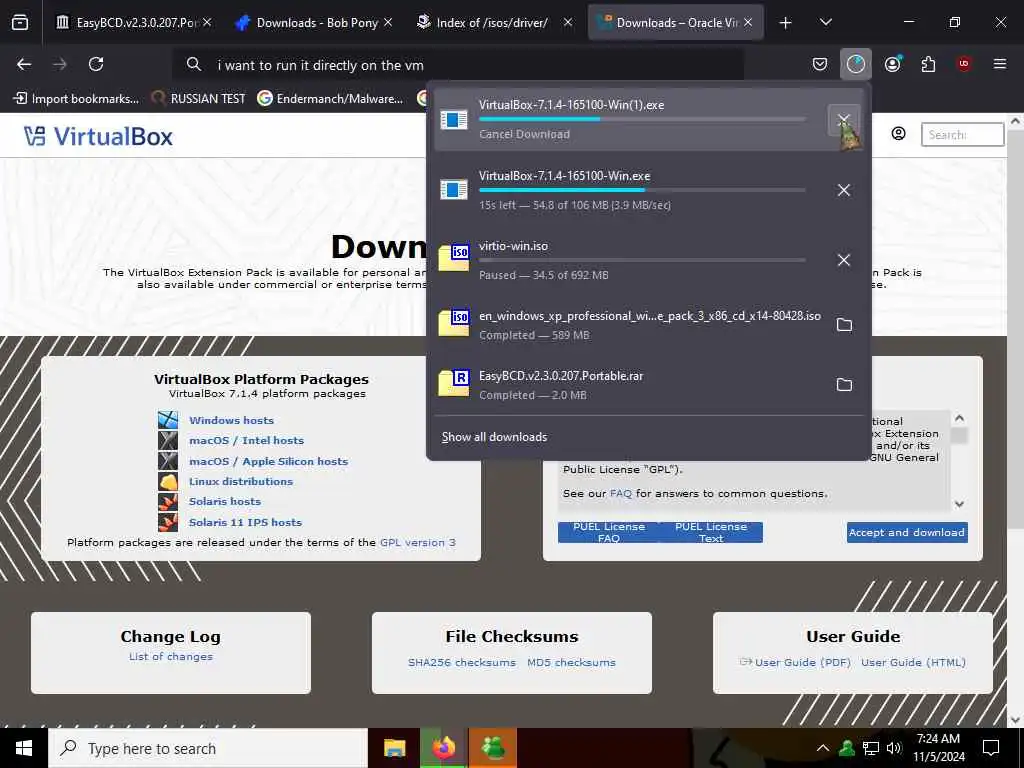Click Accept and download button
The image size is (1024, 768).
(907, 532)
